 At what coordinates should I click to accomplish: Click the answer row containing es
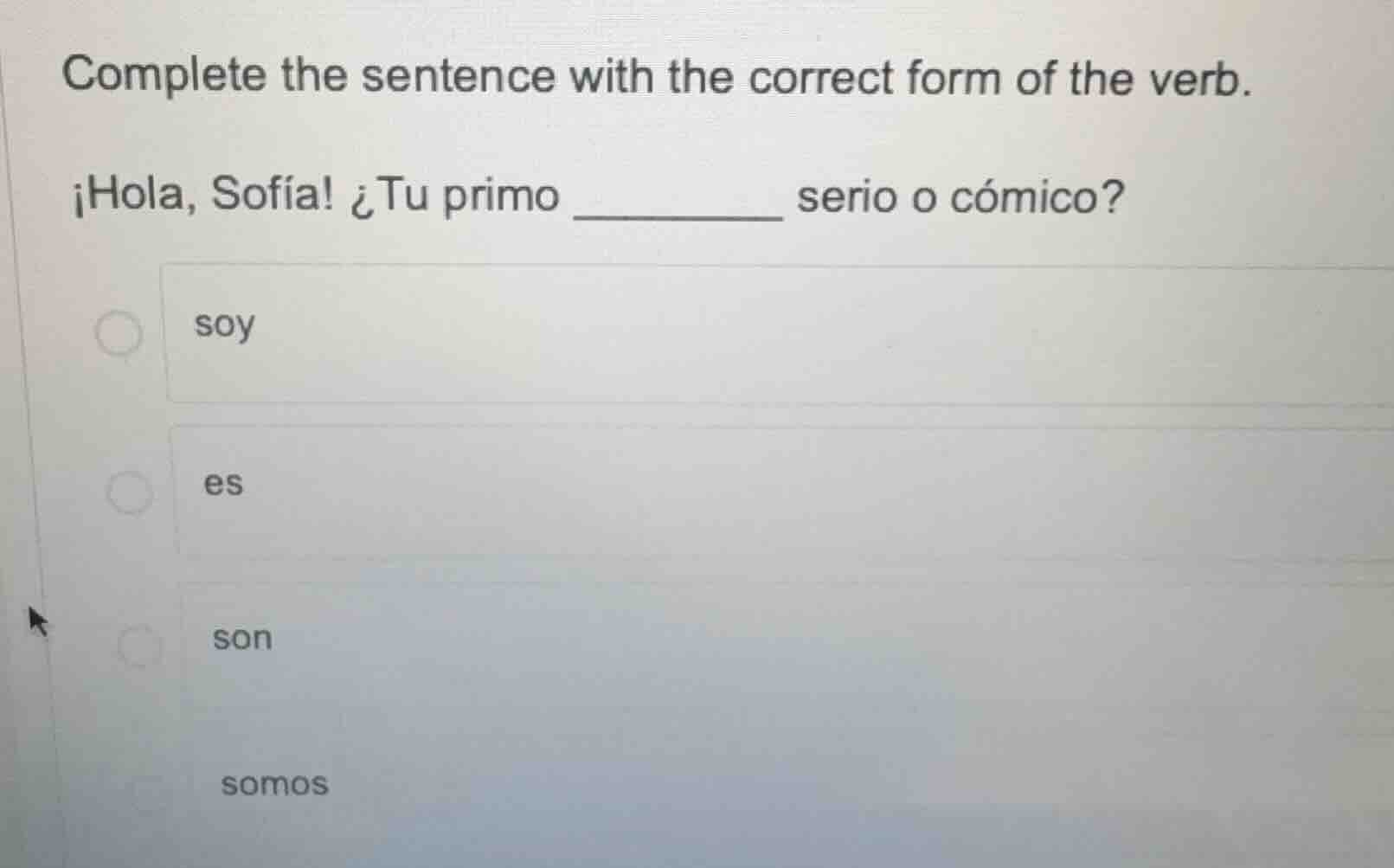point(606,490)
